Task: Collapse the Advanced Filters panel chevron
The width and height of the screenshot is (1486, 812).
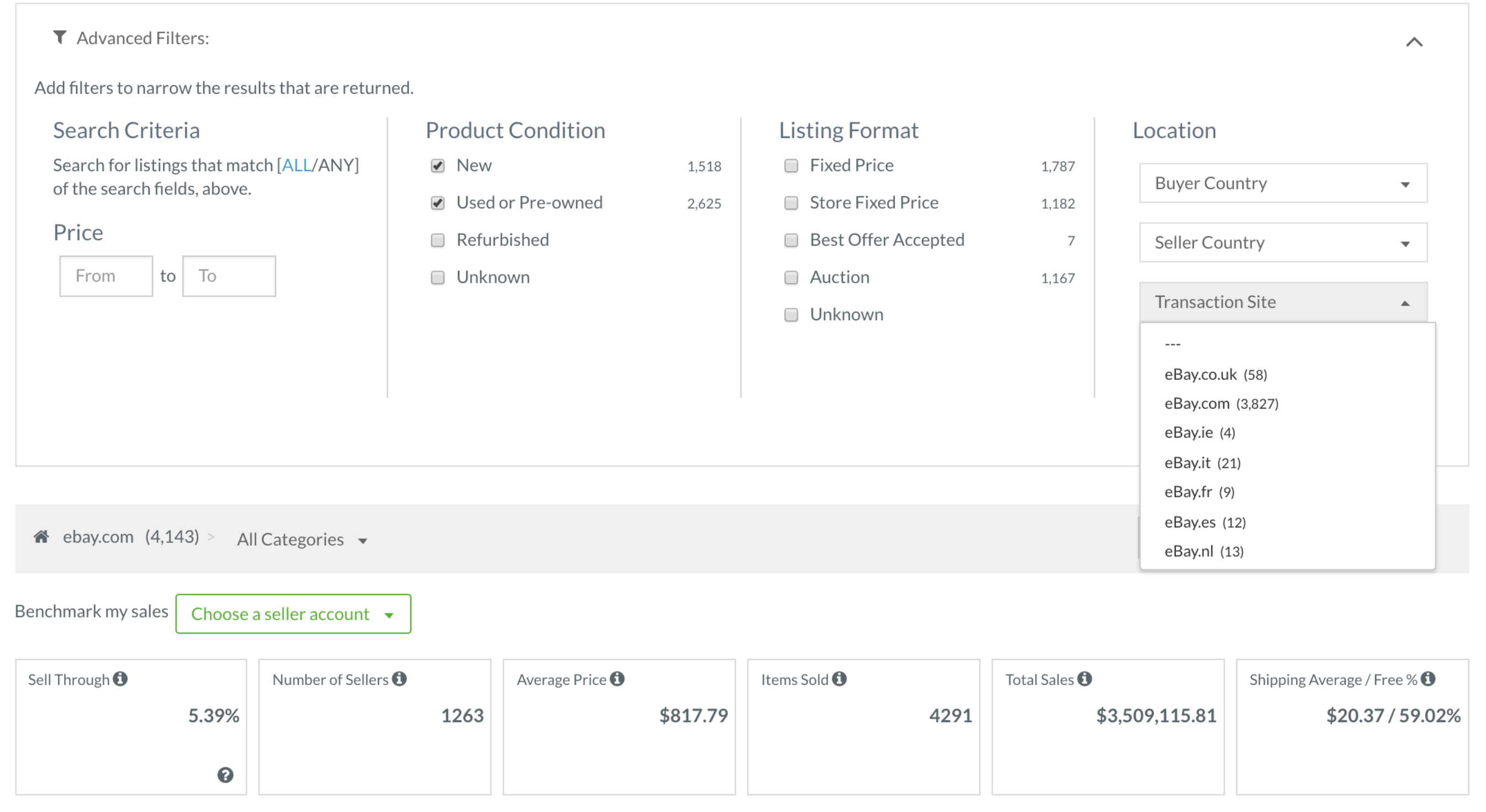Action: 1413,41
